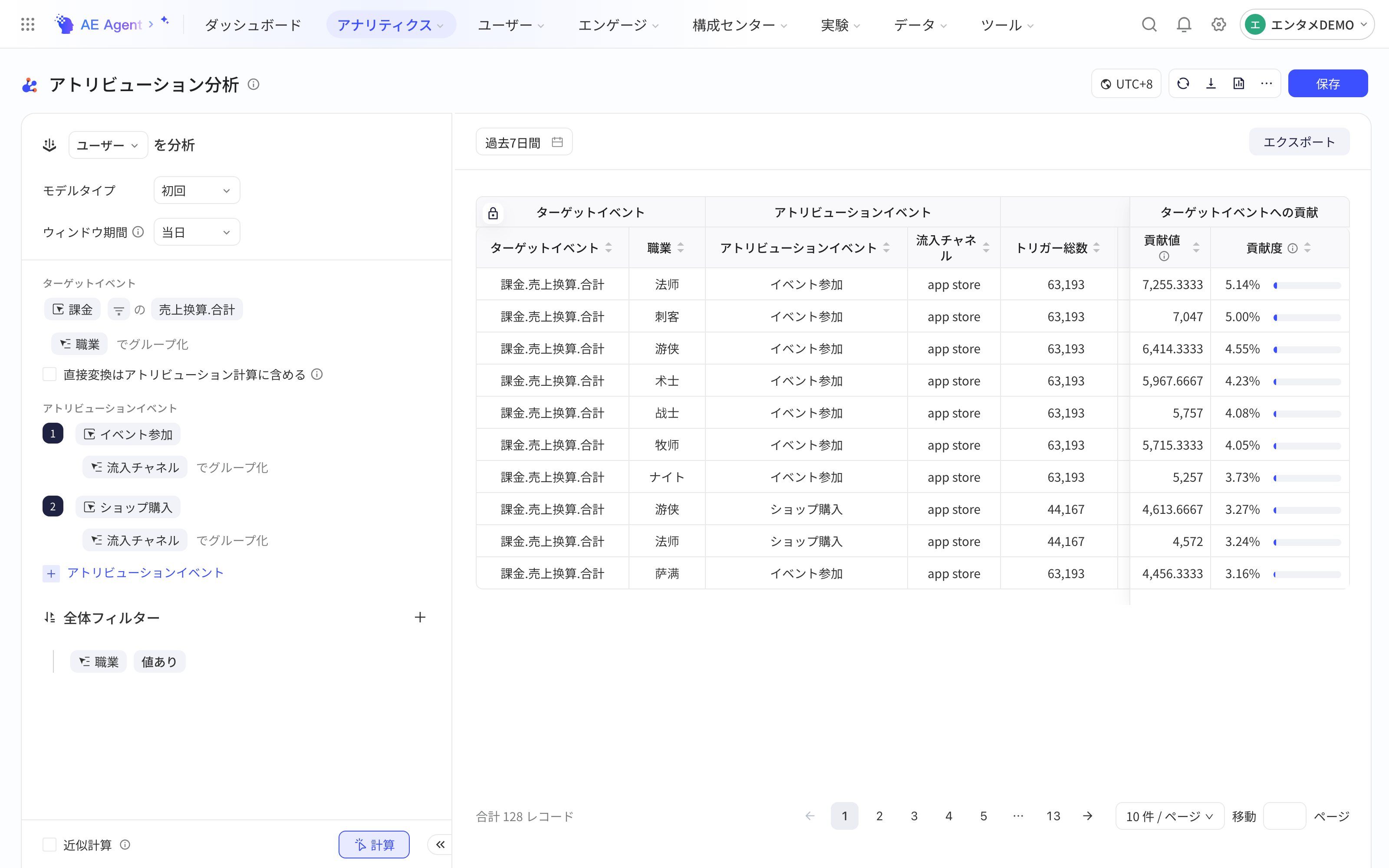Open the settings gear icon
Screen dimensions: 1389x868
tap(1218, 25)
